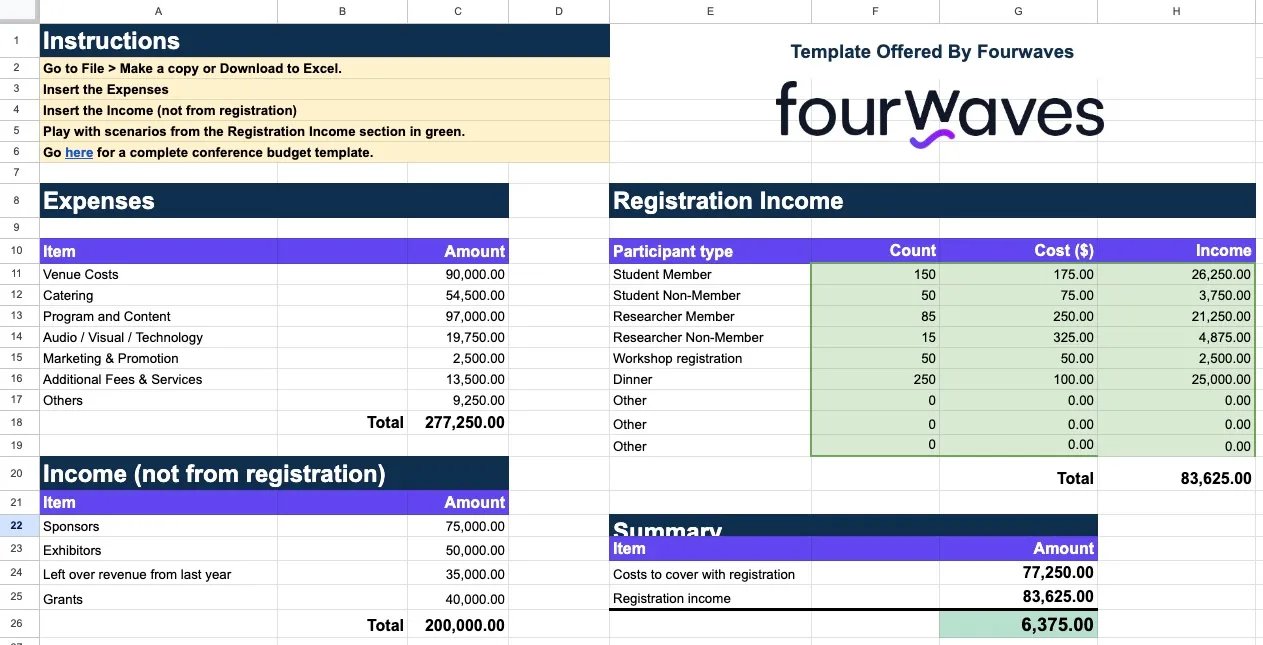Click the Expenses total 277,250.00 cell
This screenshot has height=645, width=1263.
point(458,422)
